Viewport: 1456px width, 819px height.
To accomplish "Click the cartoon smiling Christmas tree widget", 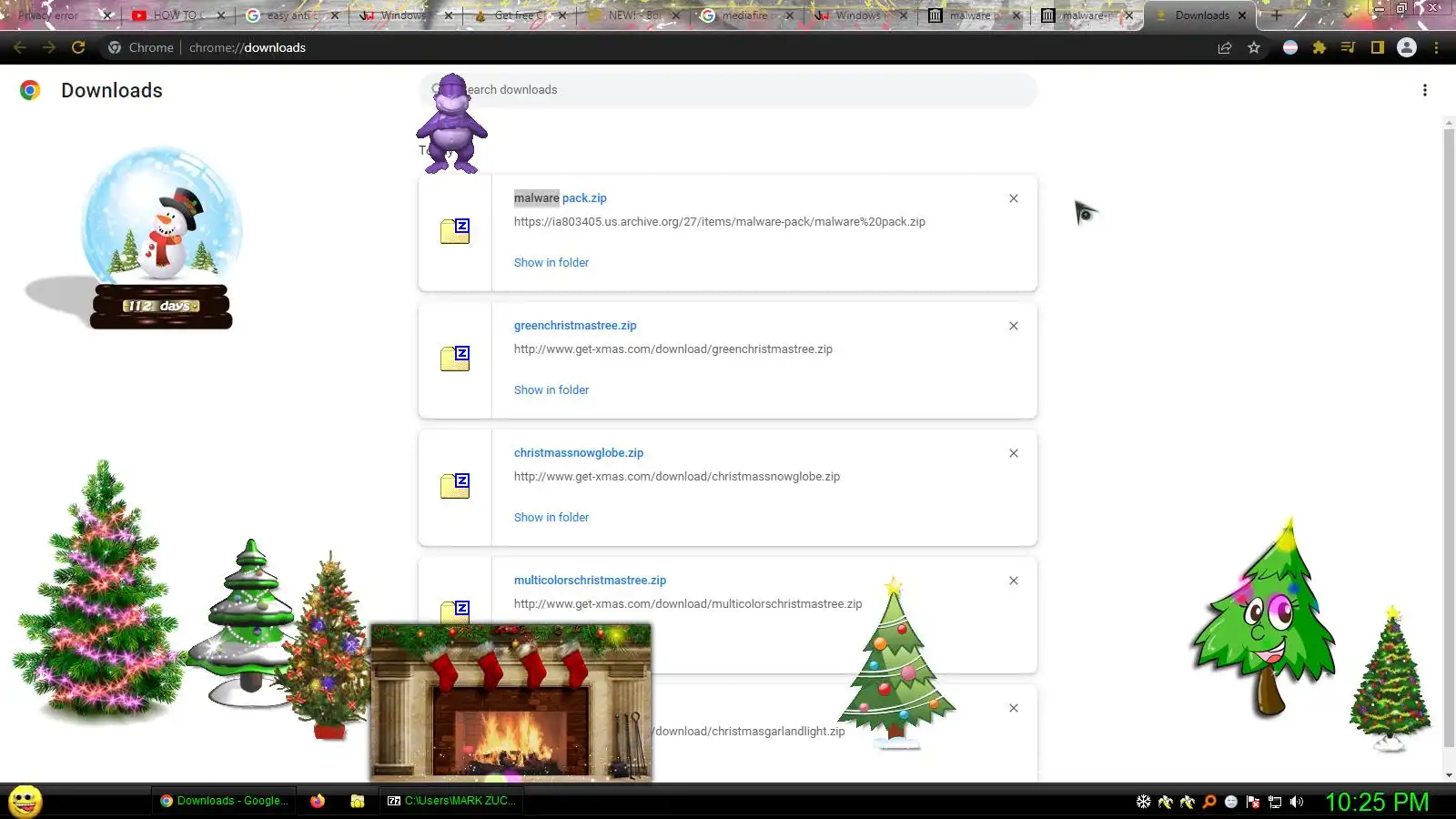I will click(x=1266, y=619).
